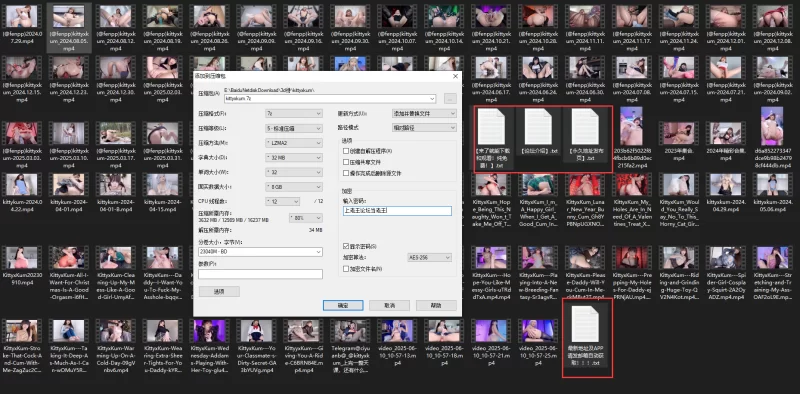Select the file kittyxkum-2024-04-01.mp4
800x394 pixels.
pos(69,193)
